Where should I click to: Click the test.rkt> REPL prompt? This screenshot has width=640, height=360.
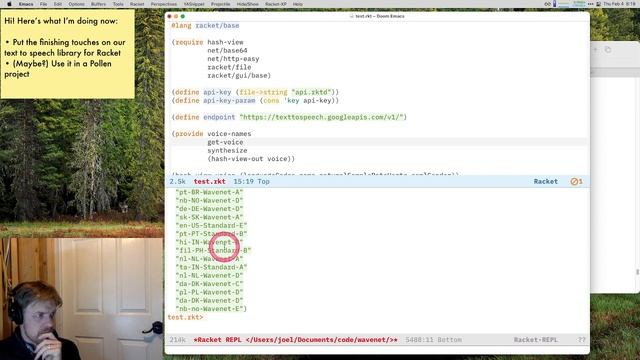click(185, 317)
